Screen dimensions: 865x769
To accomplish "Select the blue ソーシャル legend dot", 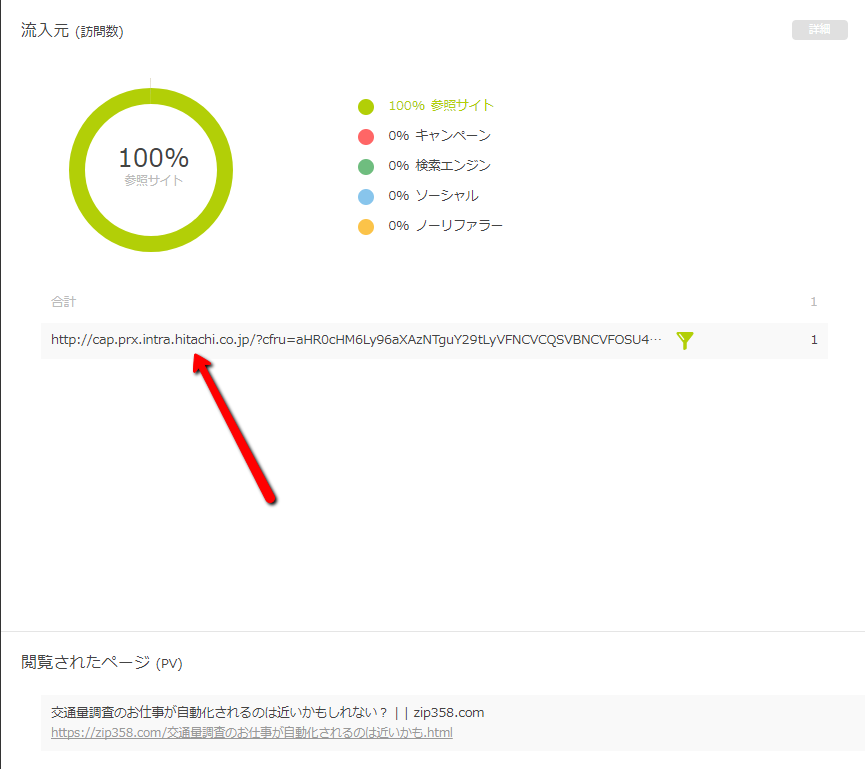I will click(x=366, y=196).
